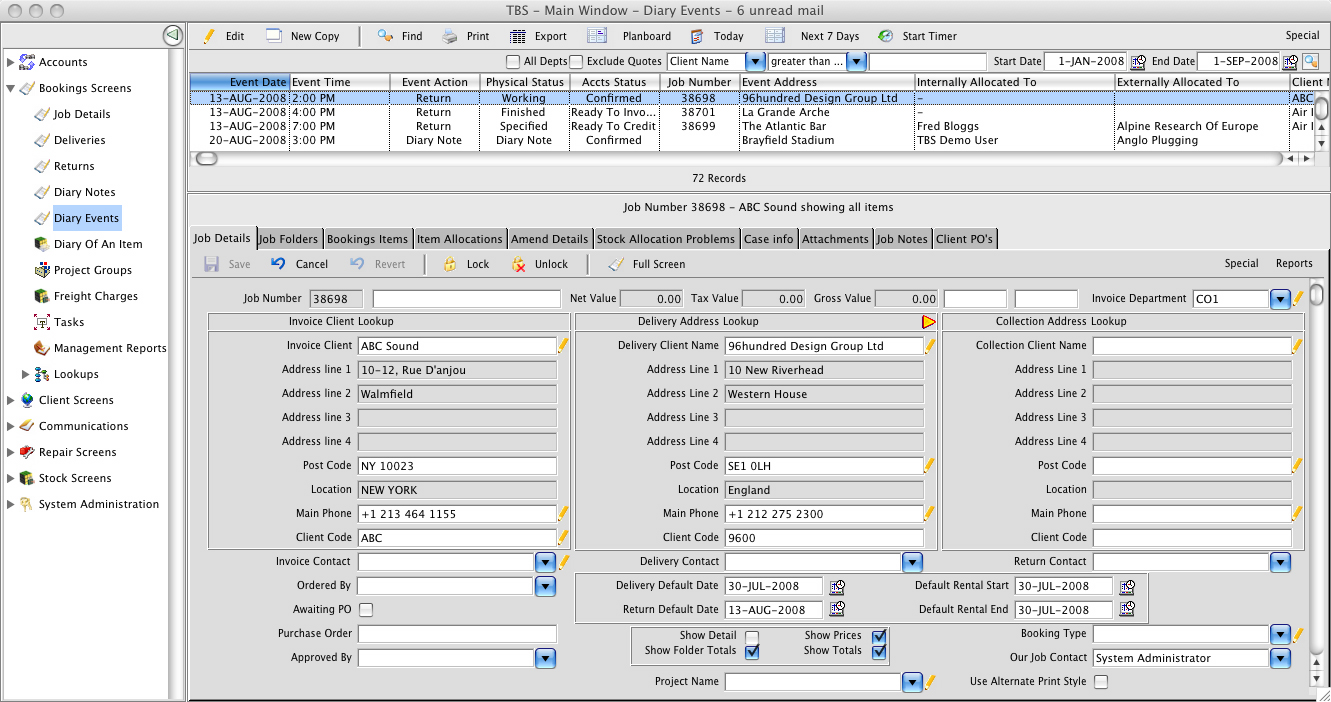Print the diary events list

(x=466, y=36)
